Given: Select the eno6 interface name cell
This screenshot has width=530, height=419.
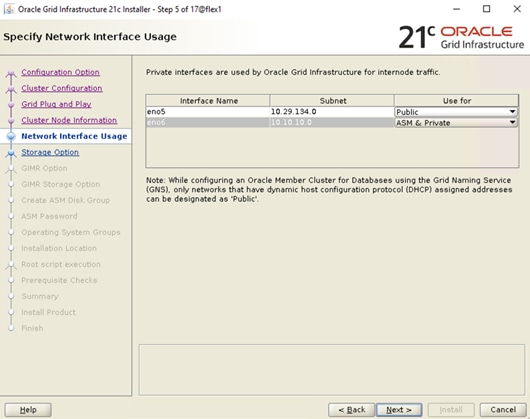Looking at the screenshot, I should tap(208, 122).
